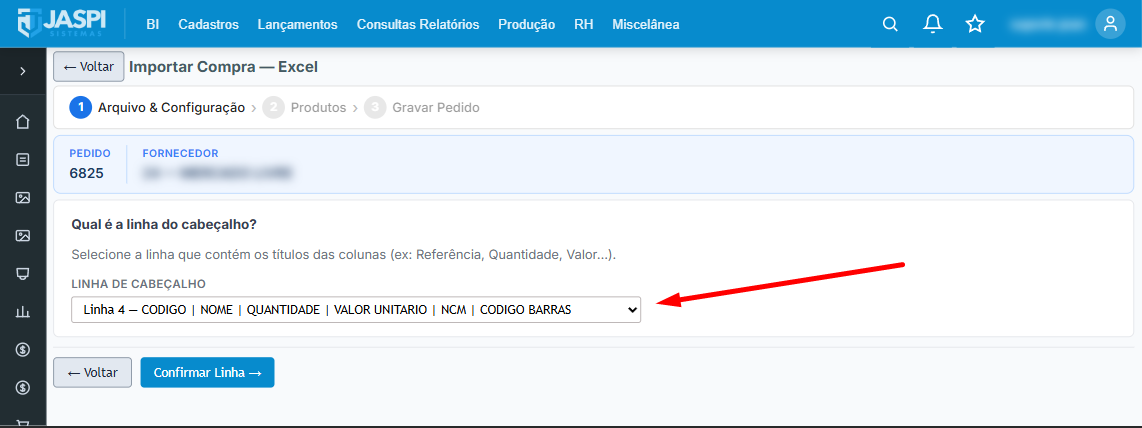
Task: Click the bar chart sidebar icon
Action: click(x=23, y=312)
